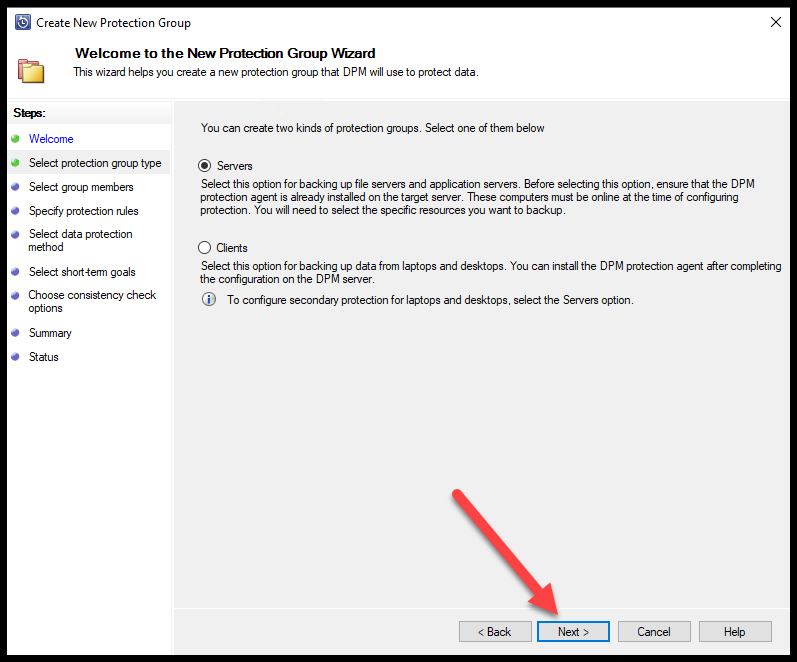
Task: Click Next to continue the wizard
Action: [573, 631]
